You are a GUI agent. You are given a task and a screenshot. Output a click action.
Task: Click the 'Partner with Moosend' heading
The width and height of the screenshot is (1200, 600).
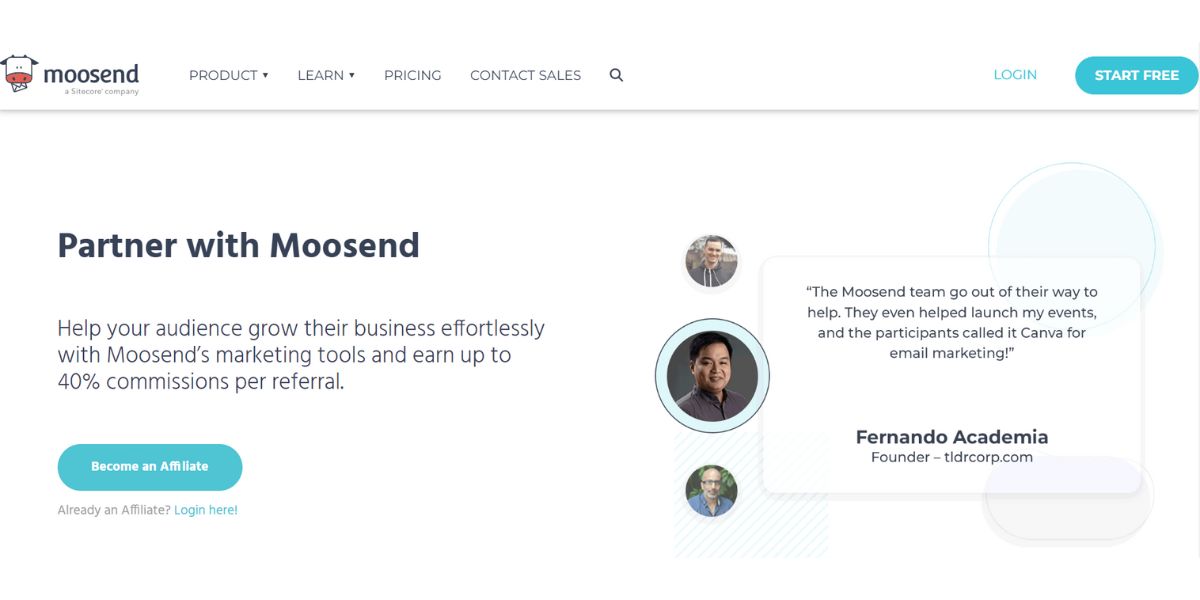point(238,245)
